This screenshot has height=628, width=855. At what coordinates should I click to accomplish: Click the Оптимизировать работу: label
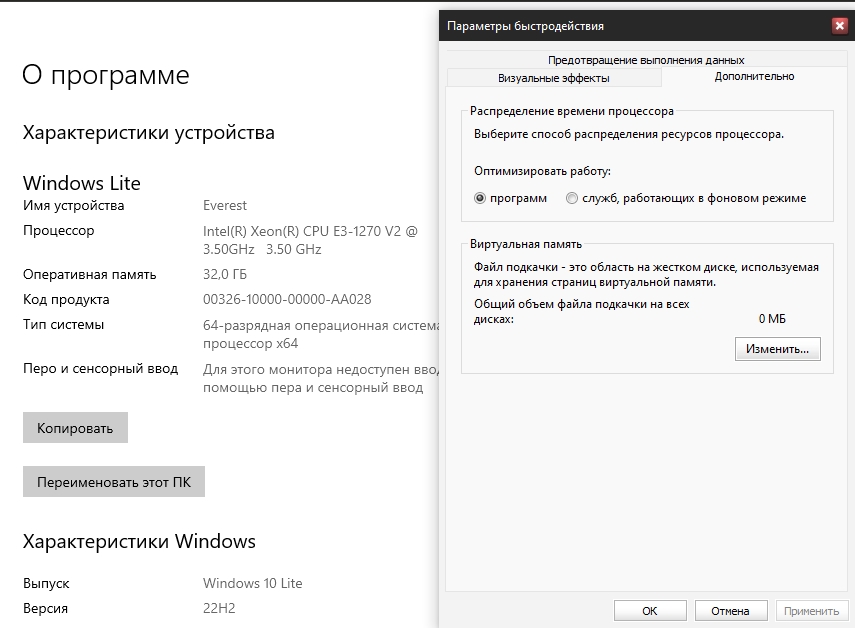[x=542, y=171]
